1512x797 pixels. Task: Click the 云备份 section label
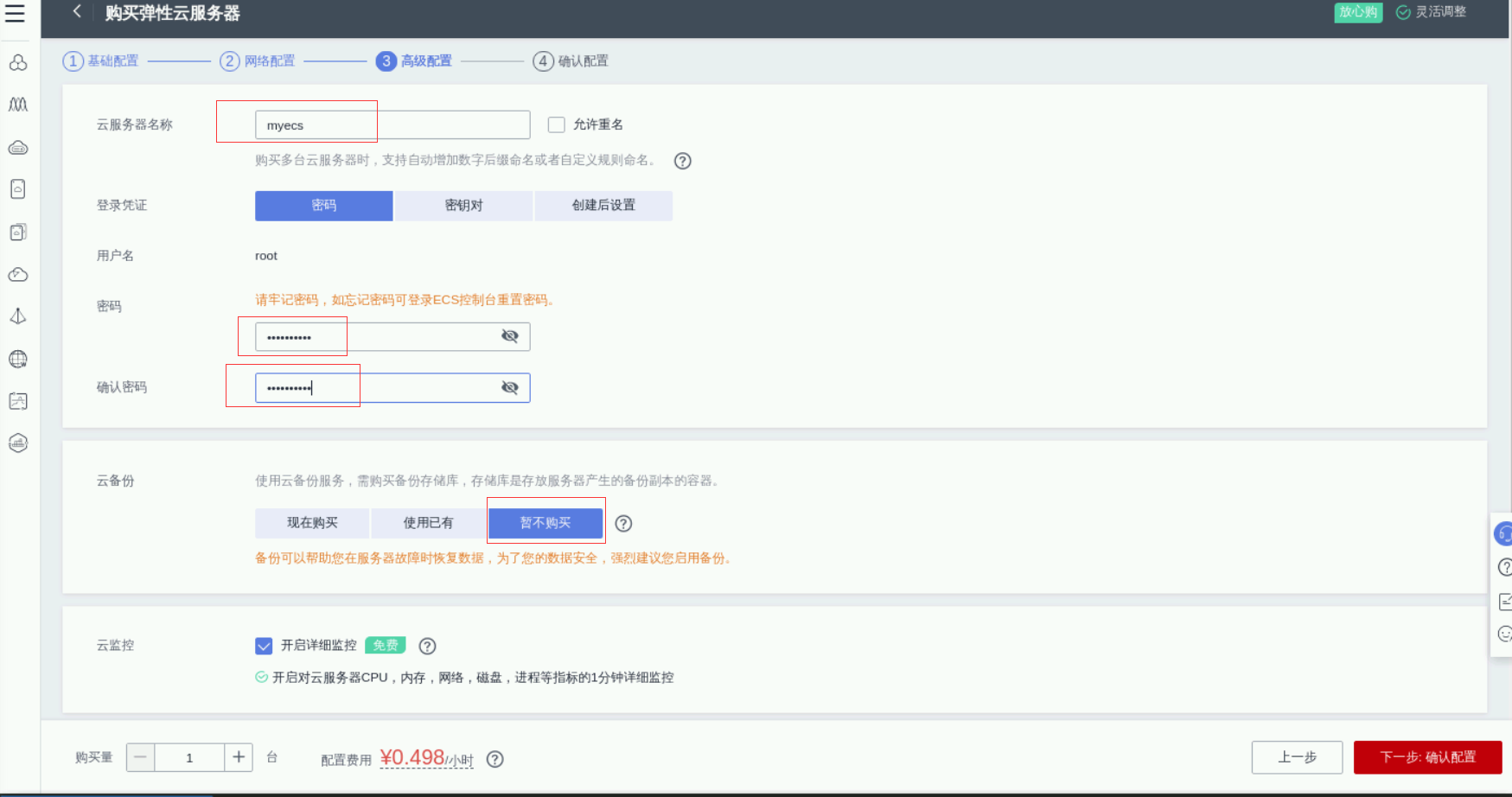point(115,481)
